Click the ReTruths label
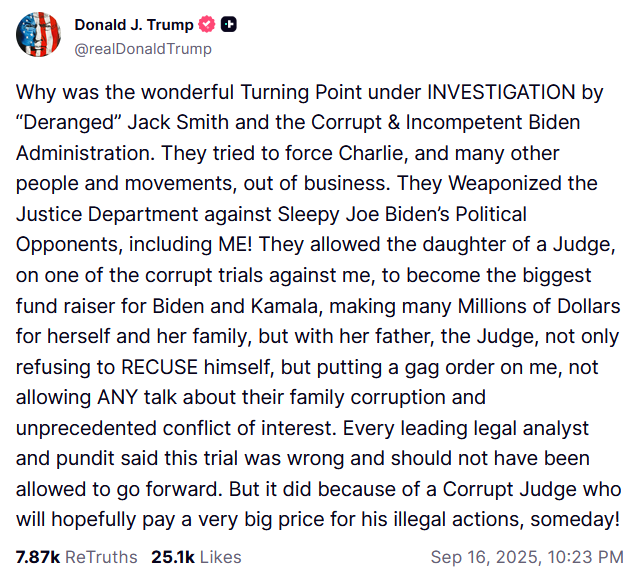 tap(101, 557)
